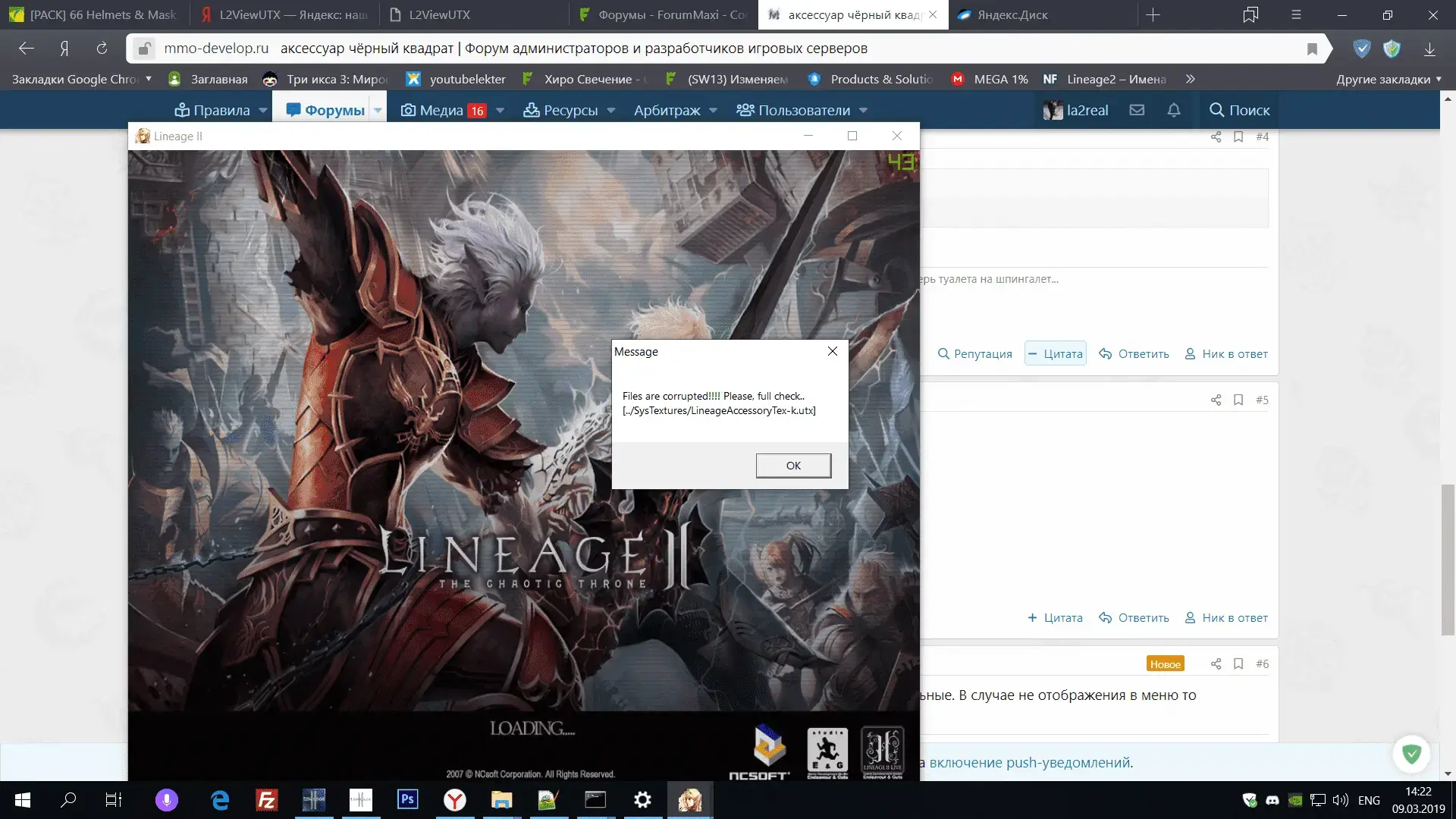Open the MEGA 1% bookmark
The width and height of the screenshot is (1456, 819).
(x=990, y=79)
